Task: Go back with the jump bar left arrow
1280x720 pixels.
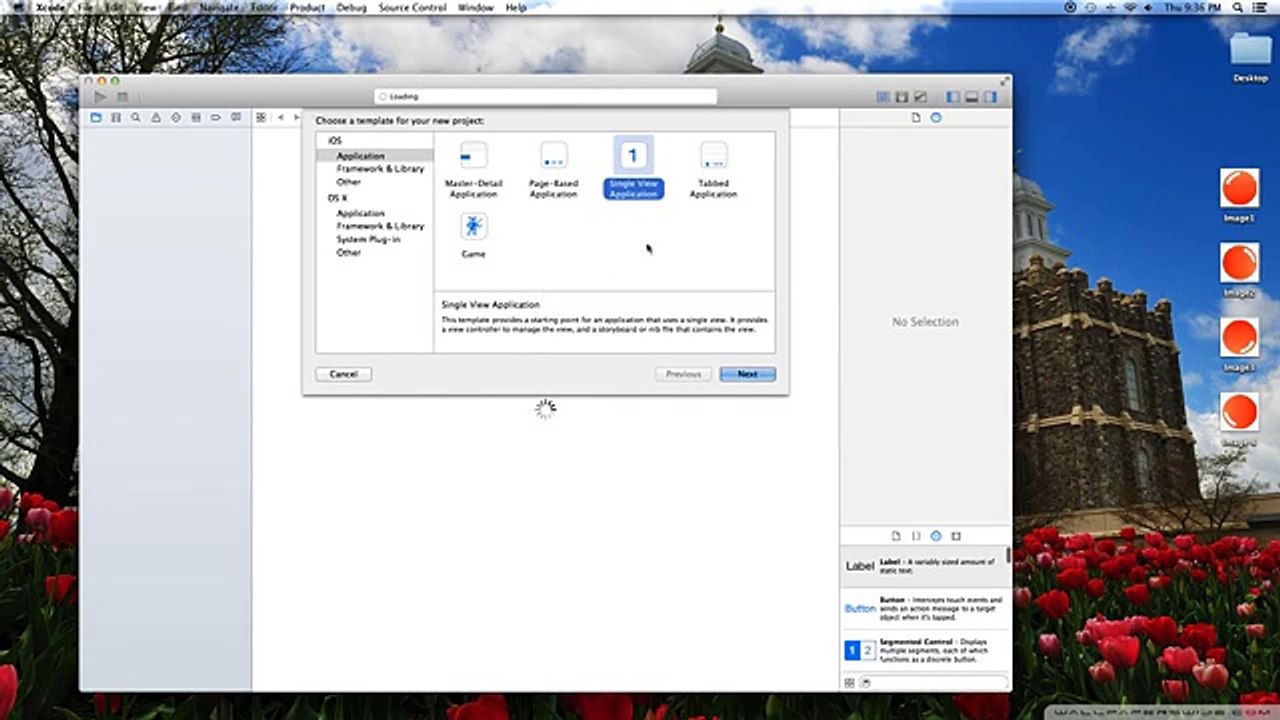Action: point(280,117)
